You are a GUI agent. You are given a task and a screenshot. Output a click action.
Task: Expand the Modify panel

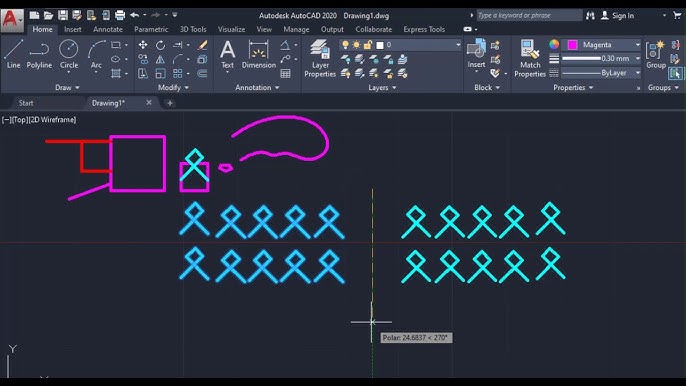pyautogui.click(x=173, y=88)
